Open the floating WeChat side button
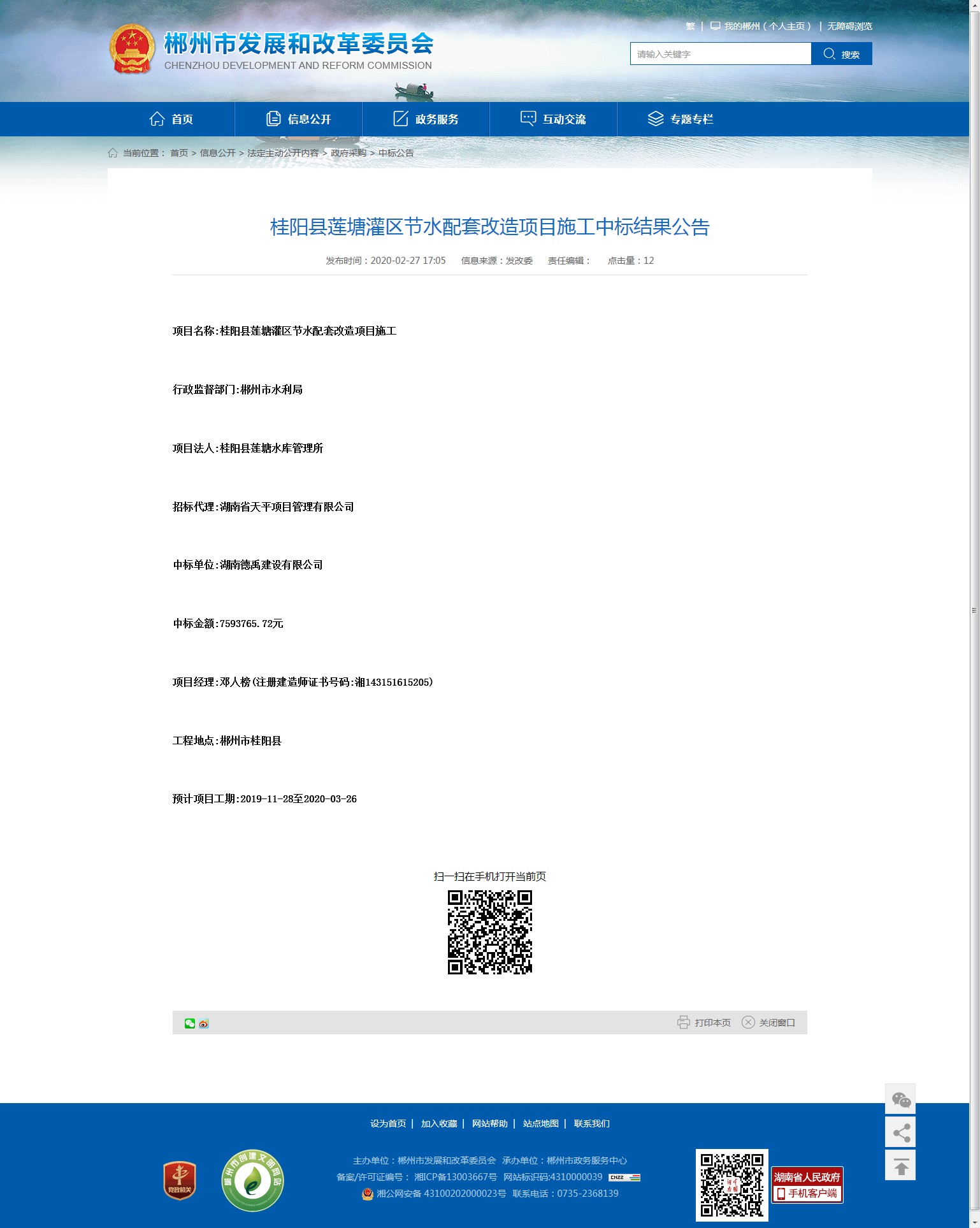This screenshot has height=1228, width=980. tap(900, 1099)
